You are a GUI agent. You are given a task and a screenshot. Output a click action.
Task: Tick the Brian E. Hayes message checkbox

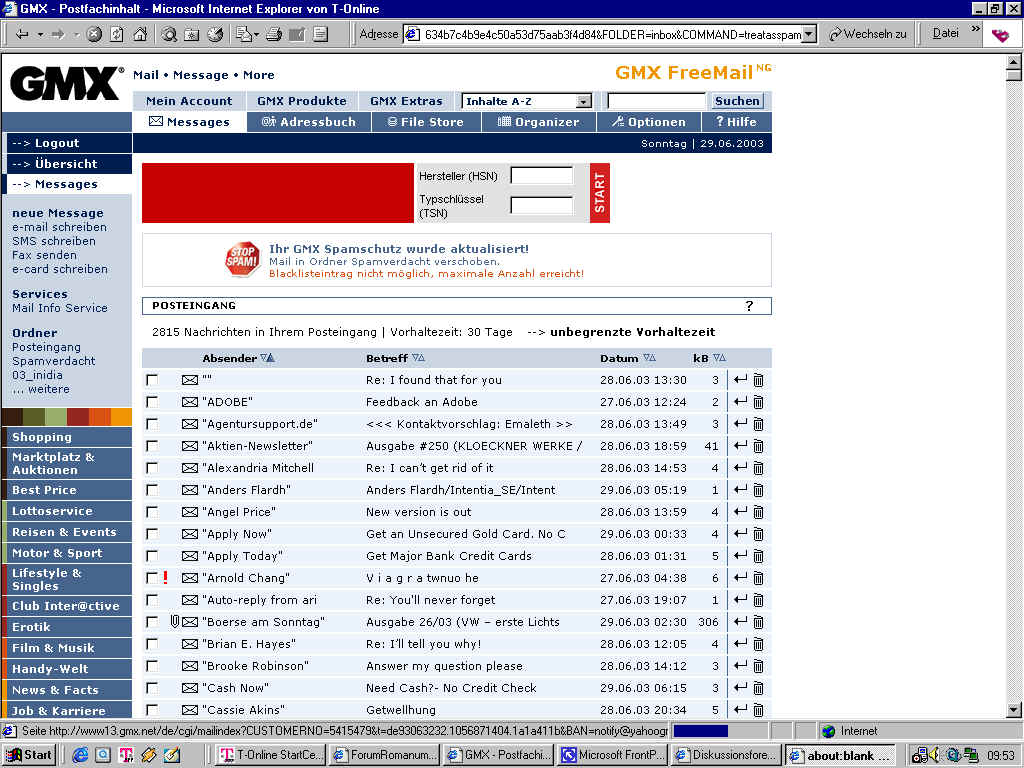(152, 644)
